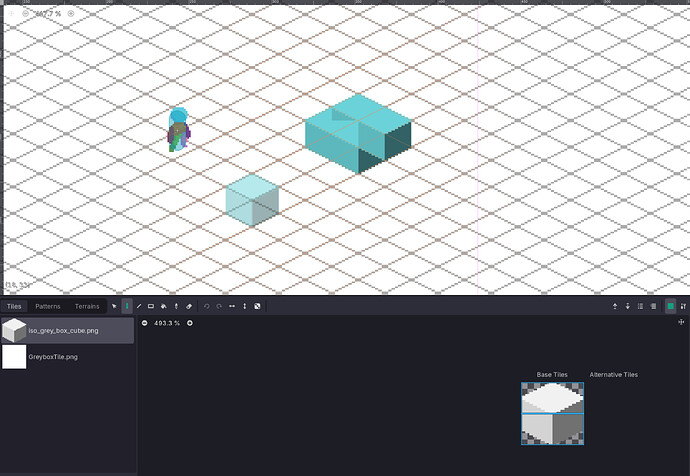Activate the tile Picker tool
The height and width of the screenshot is (476, 690).
[176, 306]
